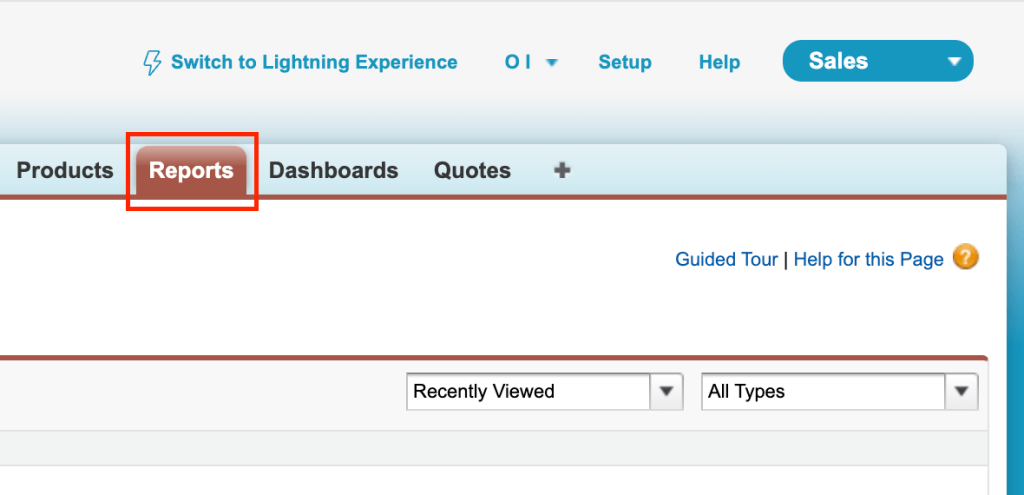This screenshot has width=1024, height=495.
Task: Click the orange question mark help icon
Action: click(x=966, y=257)
